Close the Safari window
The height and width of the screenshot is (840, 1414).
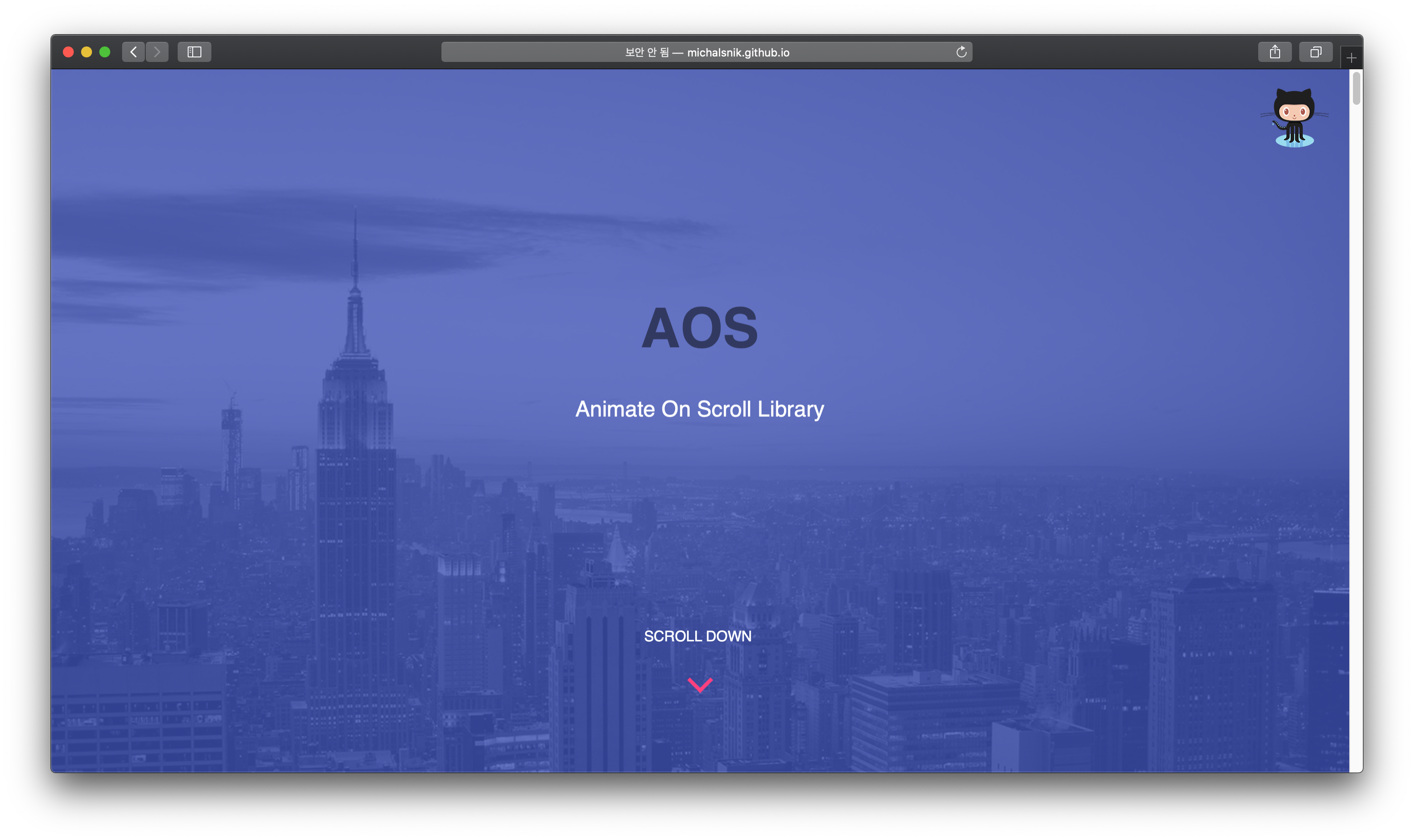click(68, 52)
